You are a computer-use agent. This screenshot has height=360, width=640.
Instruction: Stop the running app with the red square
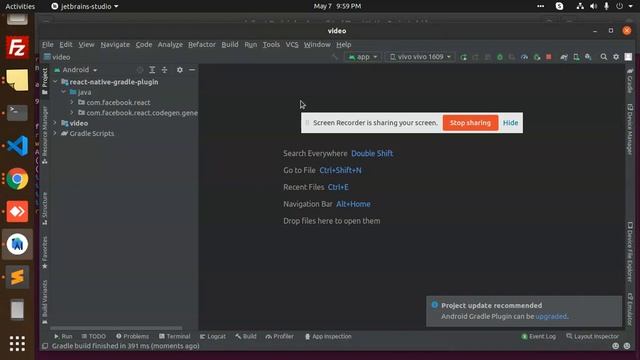click(549, 57)
